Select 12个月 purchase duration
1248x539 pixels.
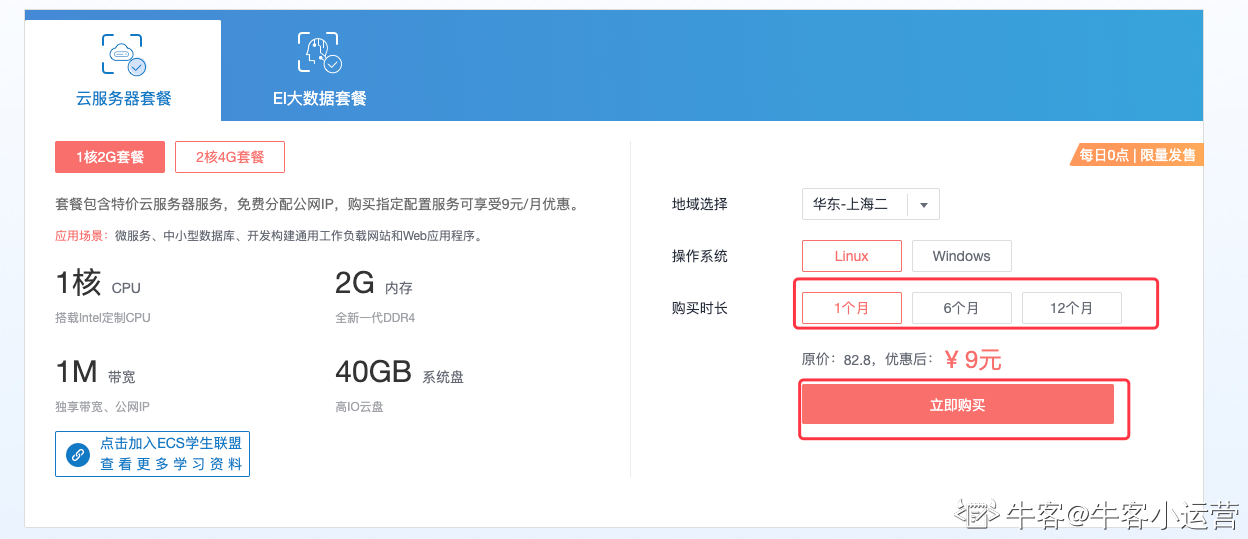(1071, 308)
